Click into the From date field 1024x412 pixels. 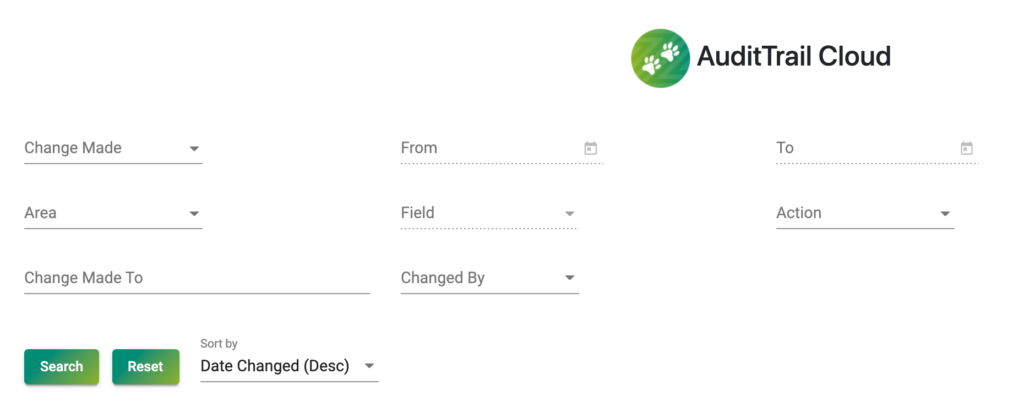(502, 149)
